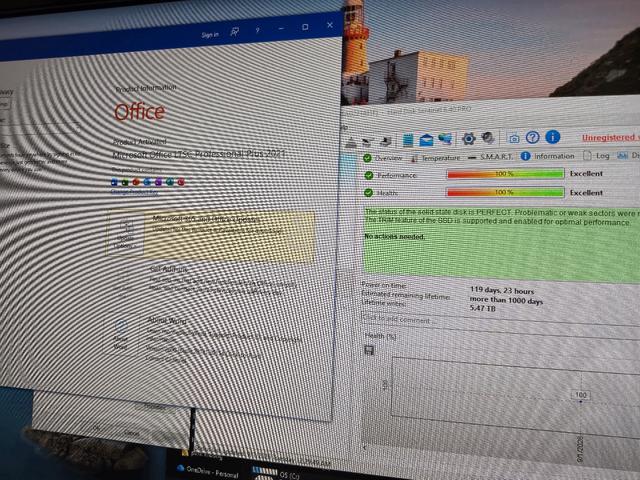The image size is (640, 480).
Task: Switch to the Temperature tab
Action: 435,158
